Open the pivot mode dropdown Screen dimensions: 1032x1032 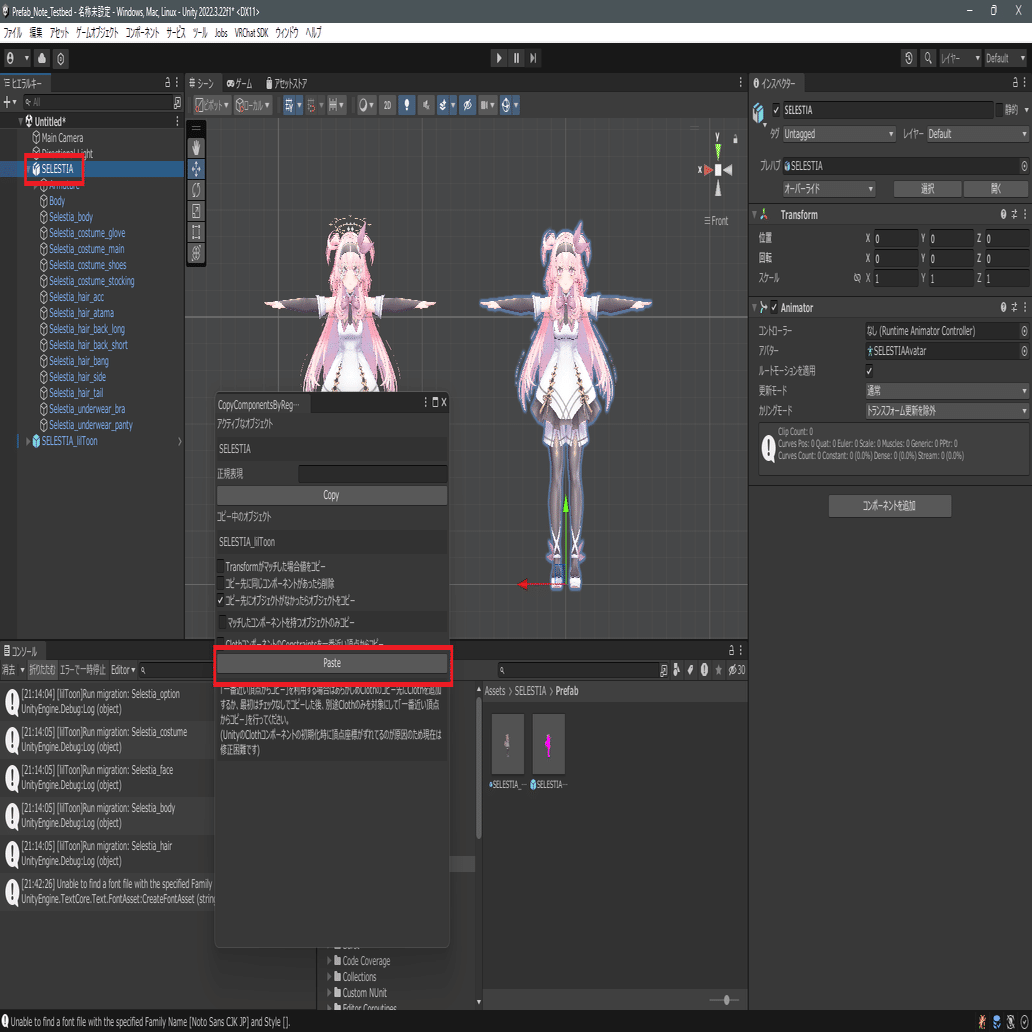[x=212, y=105]
